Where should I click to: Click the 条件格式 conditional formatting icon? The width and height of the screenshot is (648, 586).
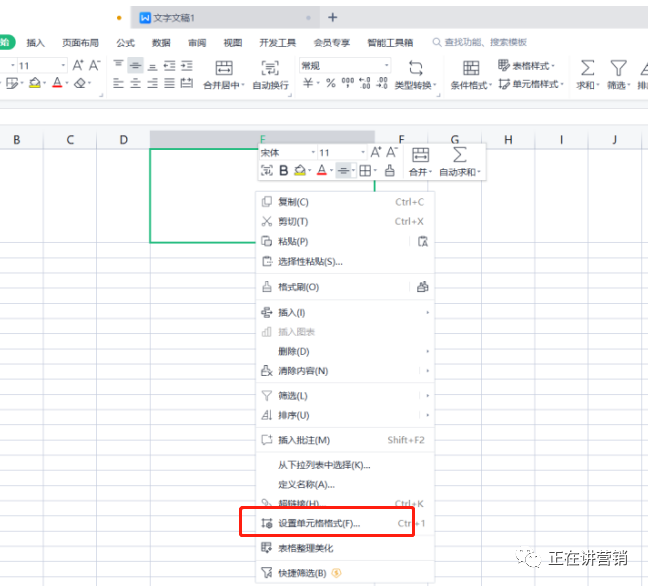pyautogui.click(x=470, y=68)
